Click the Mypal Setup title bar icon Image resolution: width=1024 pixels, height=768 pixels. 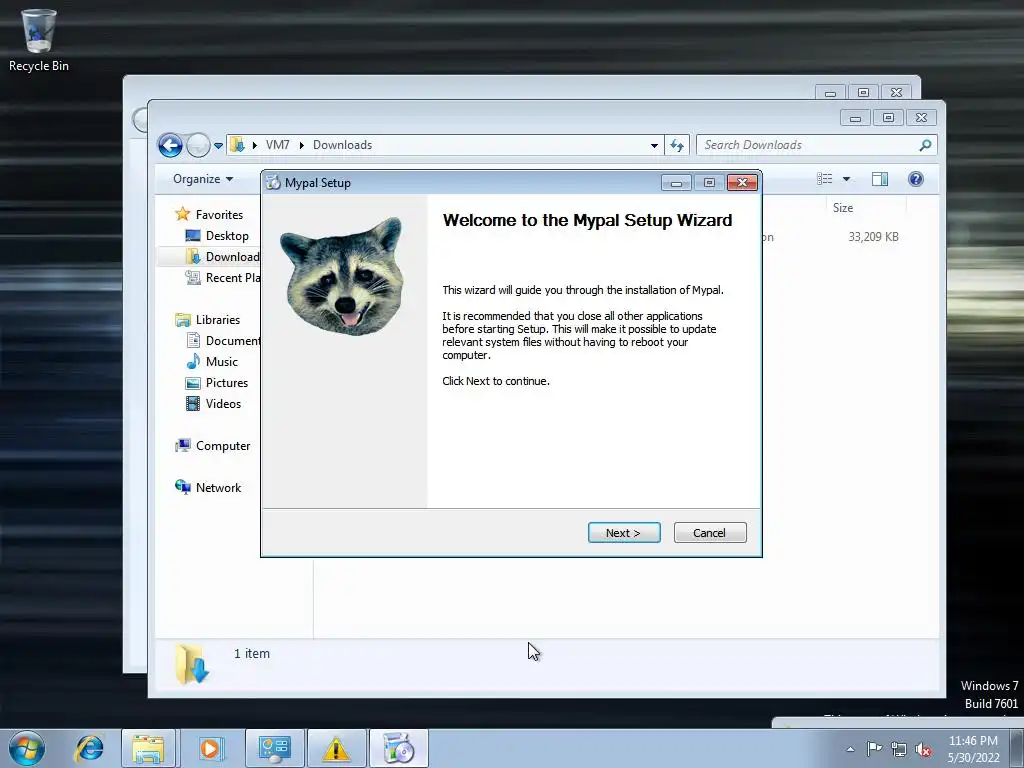tap(273, 183)
